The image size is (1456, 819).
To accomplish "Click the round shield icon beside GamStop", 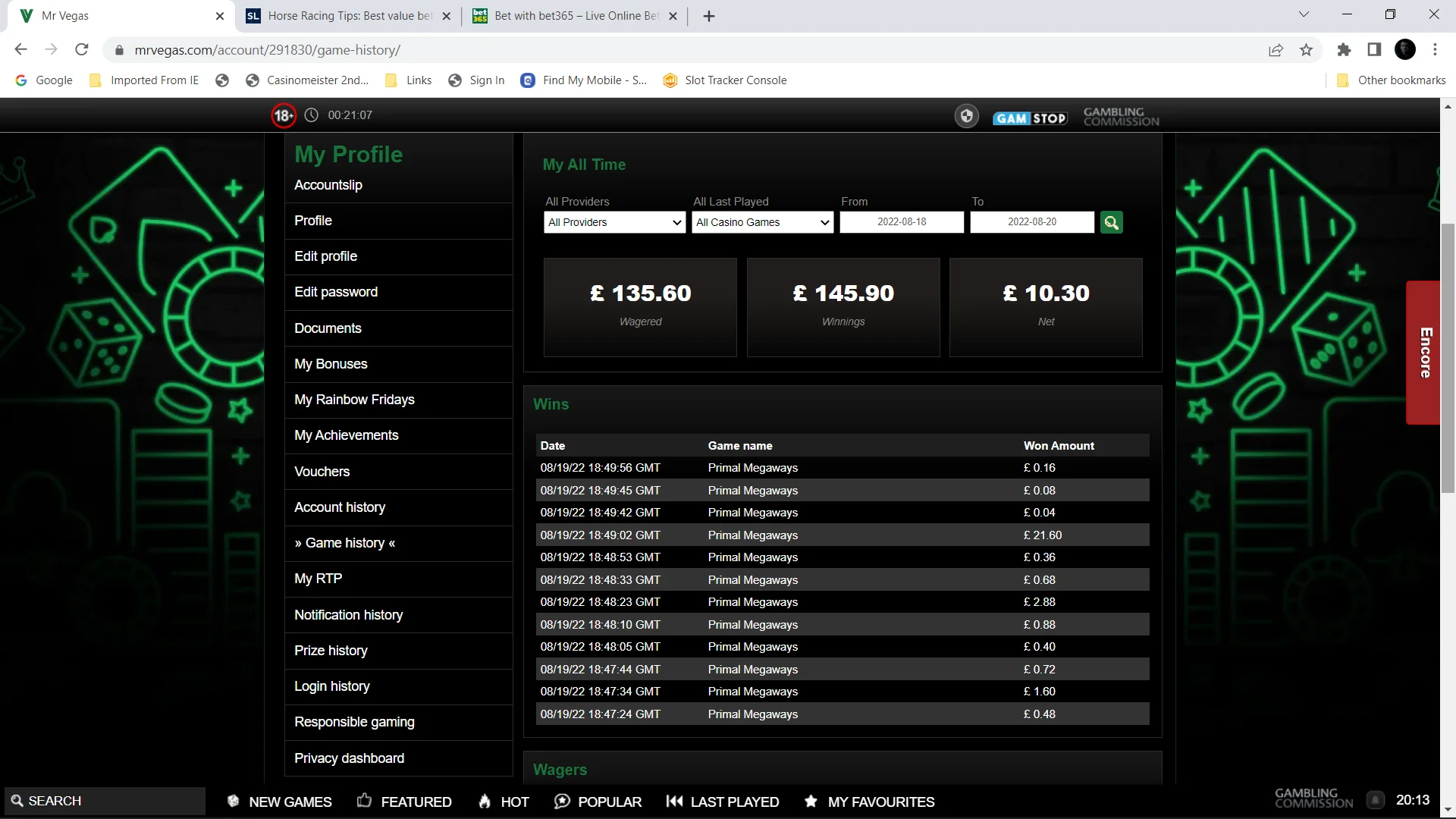I will tap(966, 116).
